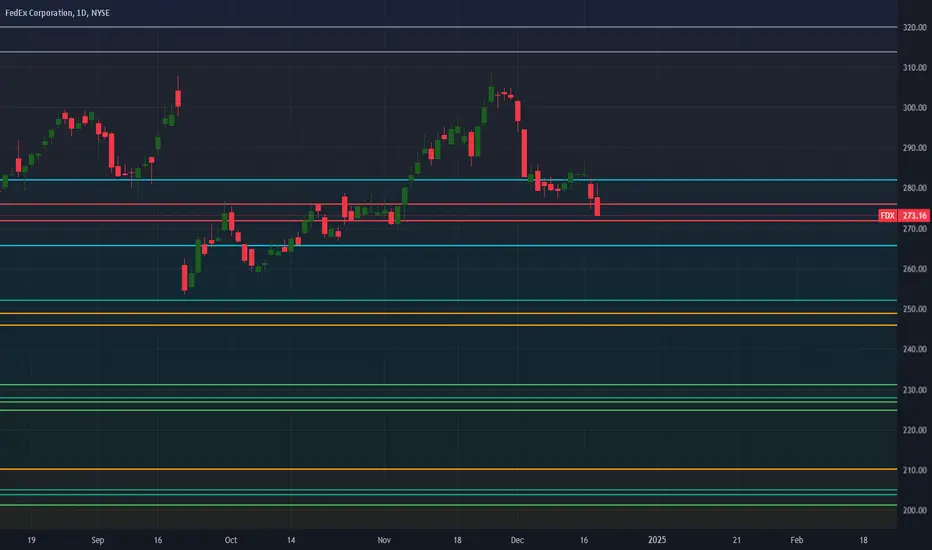Click the 310.00 price axis label

coord(915,68)
